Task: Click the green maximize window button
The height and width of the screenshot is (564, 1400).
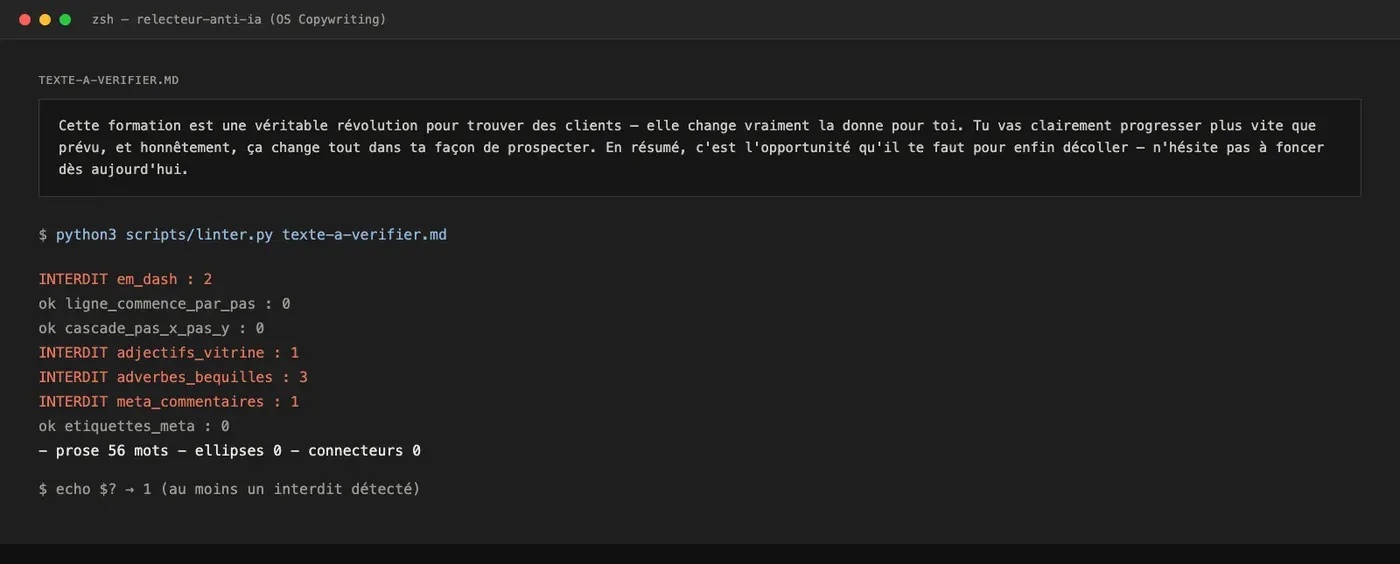Action: pyautogui.click(x=65, y=19)
